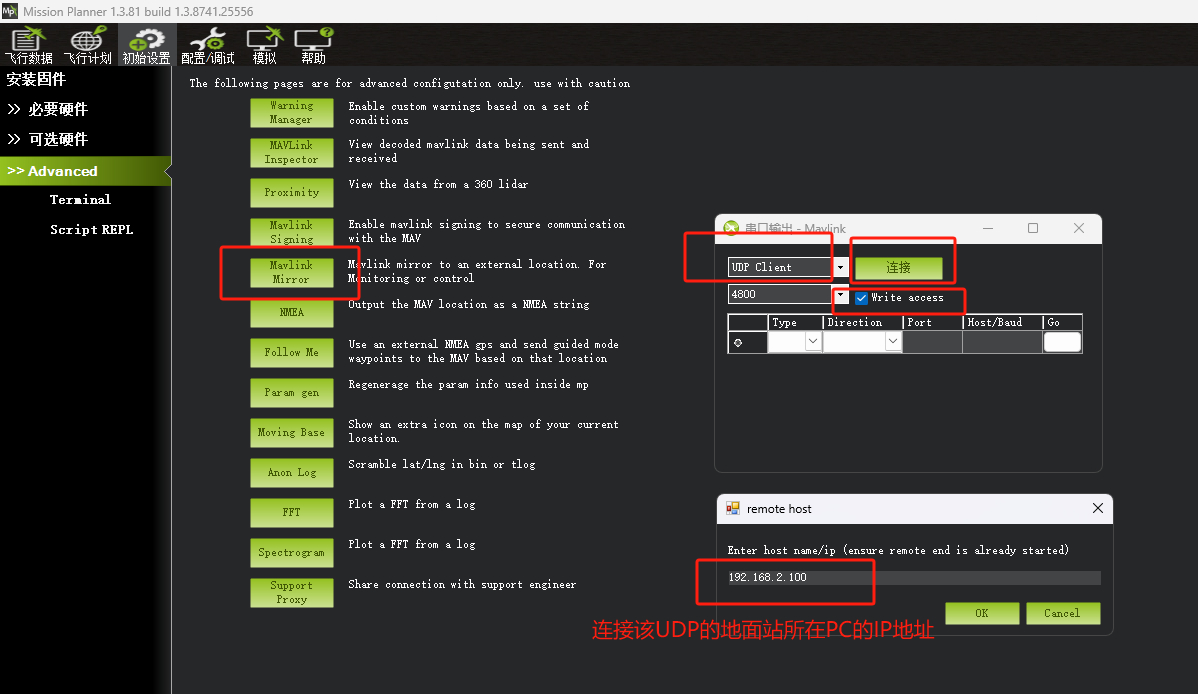Open the MAVLink Inspector
Image resolution: width=1198 pixels, height=694 pixels.
(291, 152)
